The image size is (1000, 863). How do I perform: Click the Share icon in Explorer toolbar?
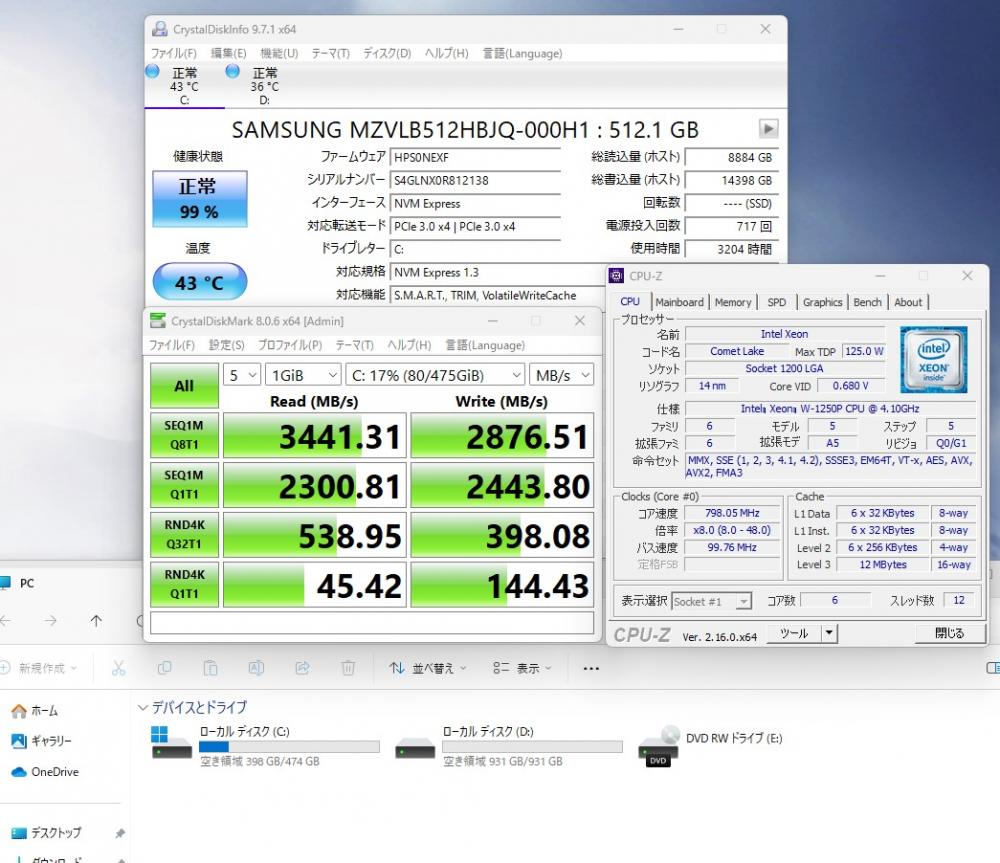pos(302,668)
